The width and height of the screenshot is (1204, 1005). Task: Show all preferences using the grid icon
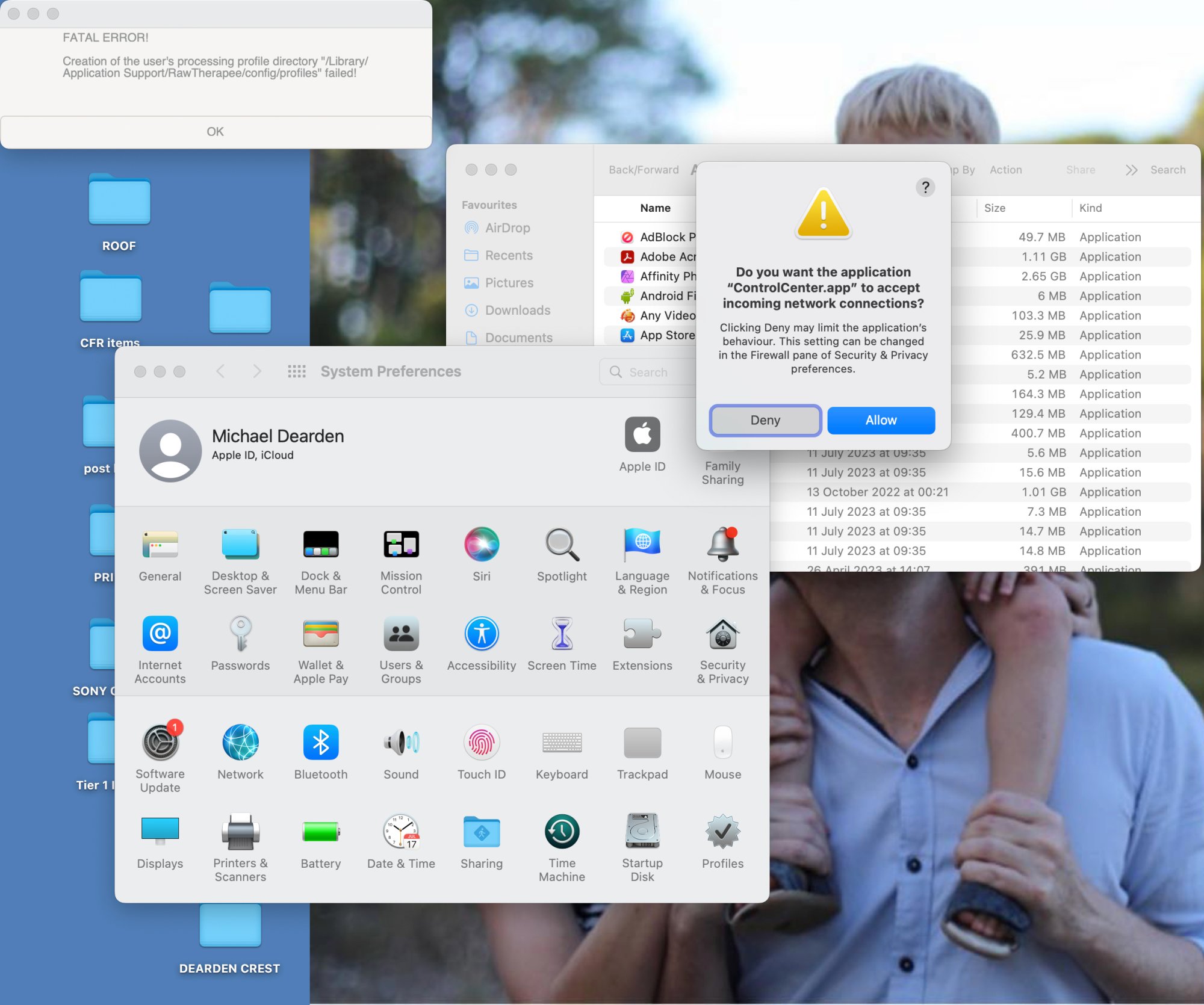296,371
